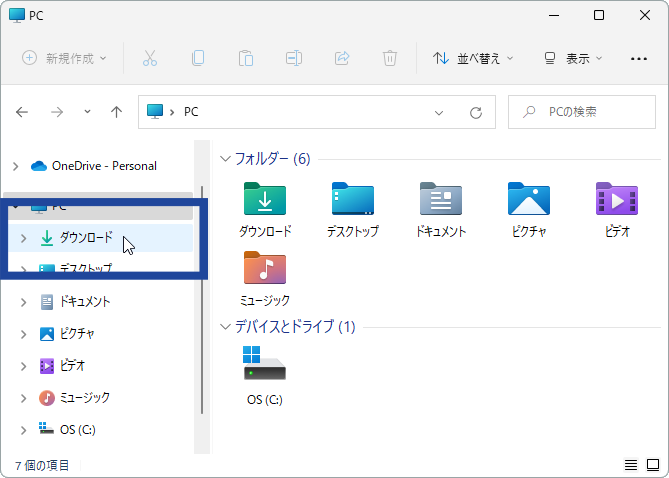
Task: Switch to large thumbnails view in status bar
Action: [652, 465]
